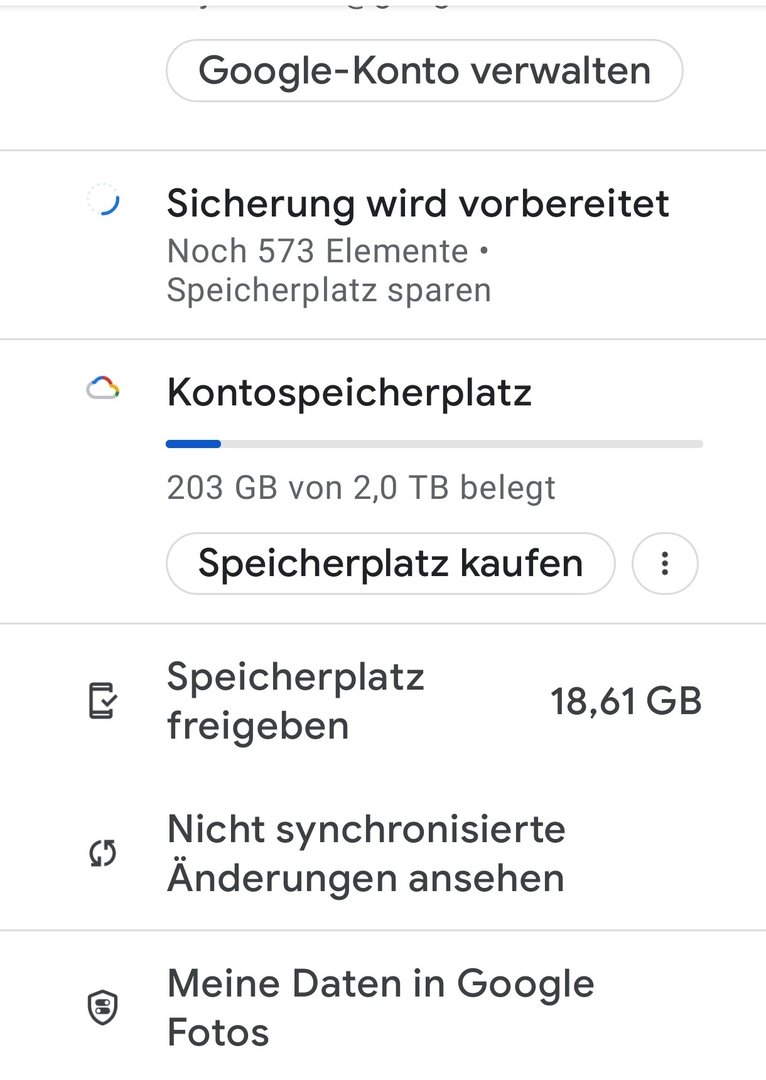The image size is (766, 1080).
Task: Click the account storage usage bar
Action: click(x=434, y=443)
